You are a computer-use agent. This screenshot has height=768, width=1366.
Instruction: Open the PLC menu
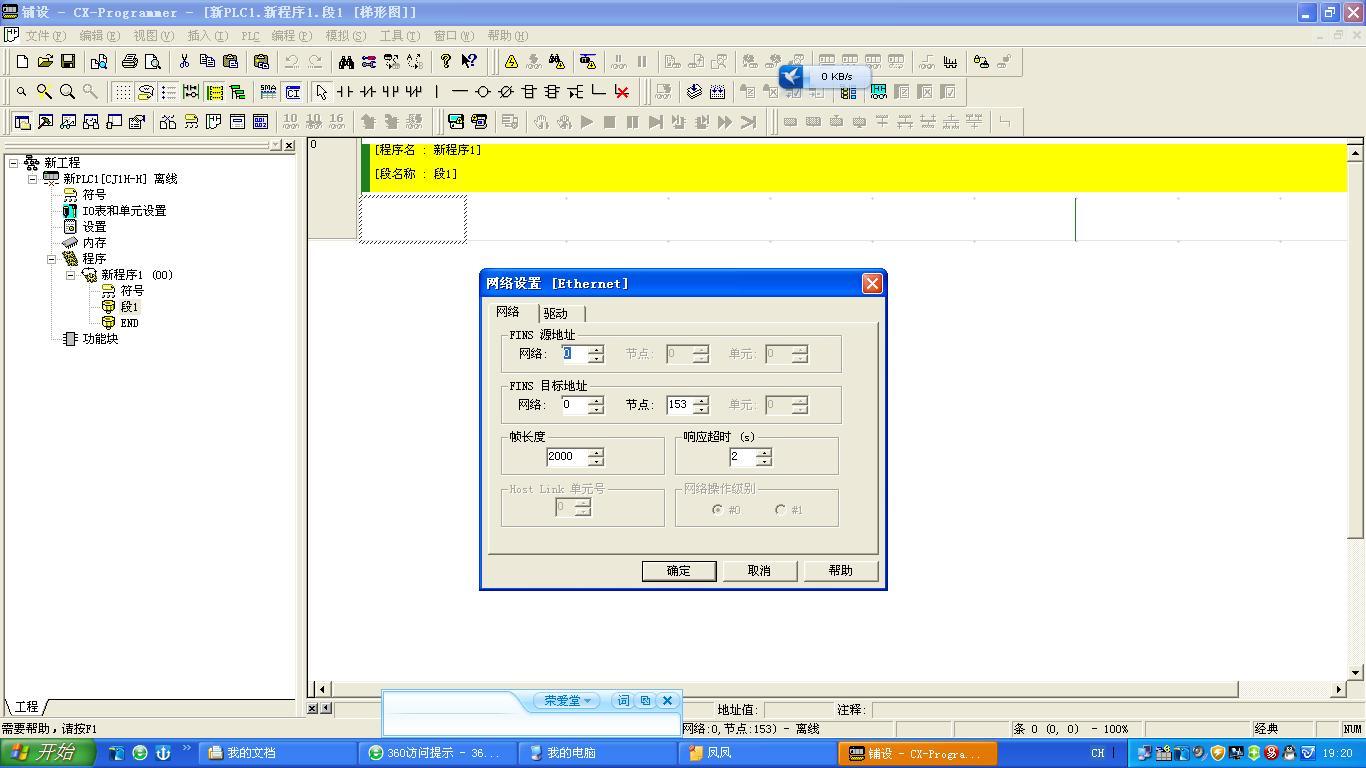coord(250,36)
